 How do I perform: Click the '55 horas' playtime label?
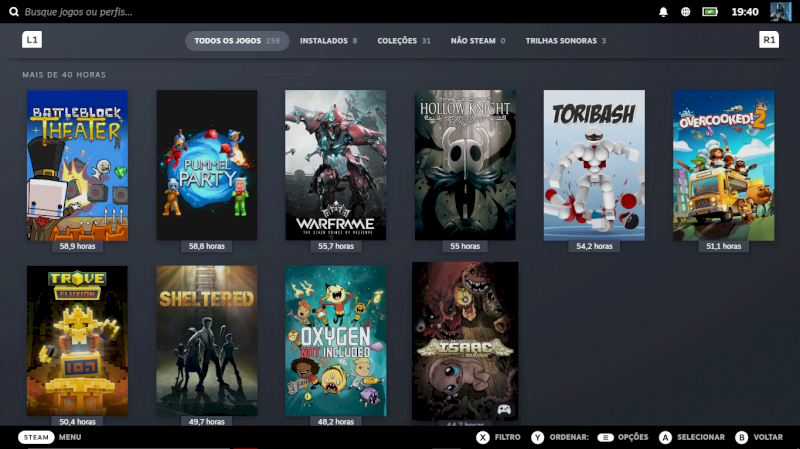point(465,246)
